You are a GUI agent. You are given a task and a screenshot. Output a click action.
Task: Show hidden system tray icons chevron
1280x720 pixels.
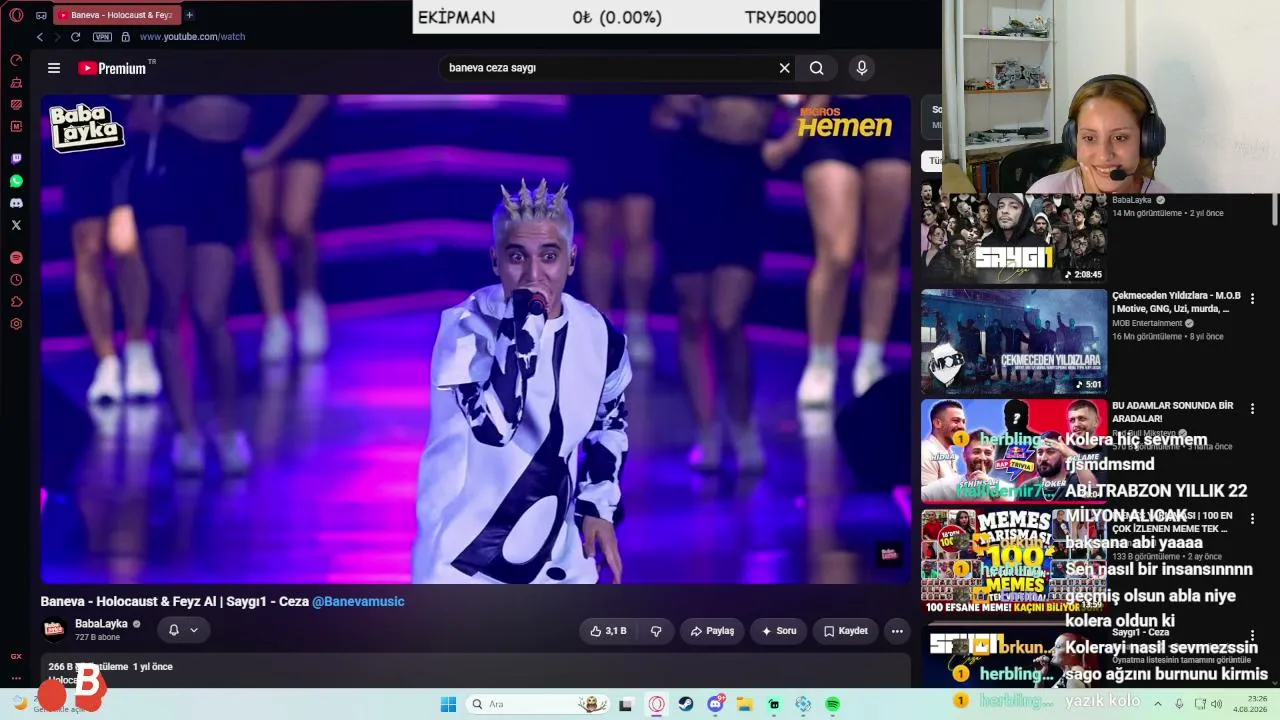click(x=1160, y=704)
